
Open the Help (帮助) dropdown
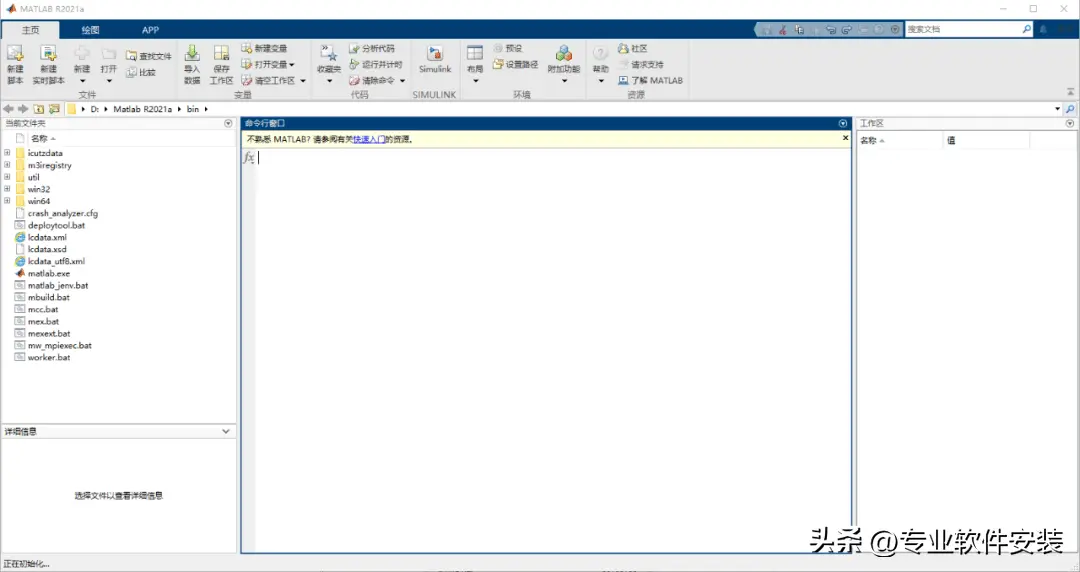pyautogui.click(x=601, y=81)
